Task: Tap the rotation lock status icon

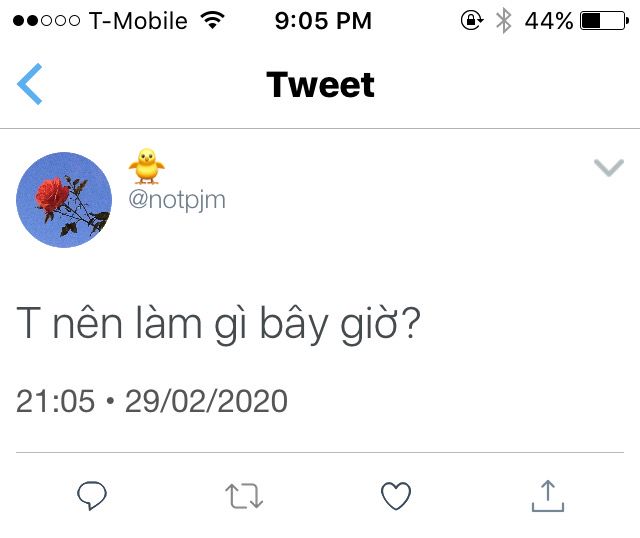Action: [472, 20]
